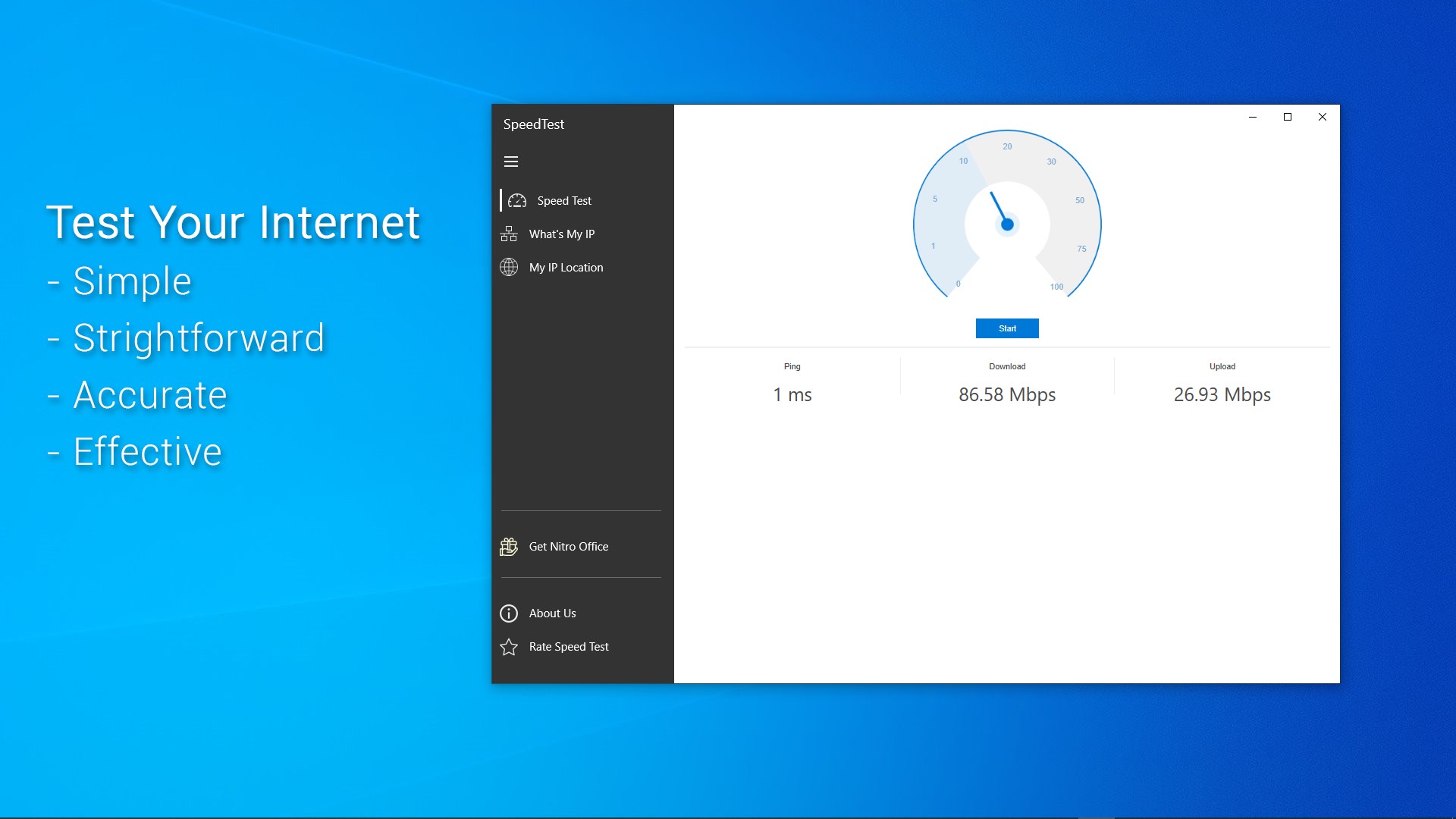Screen dimensions: 1456x819
Task: Maximize the SpeedTest window
Action: coord(1287,117)
